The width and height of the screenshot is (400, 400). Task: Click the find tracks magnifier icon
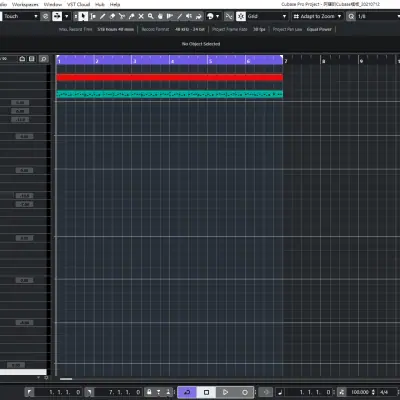click(x=43, y=59)
